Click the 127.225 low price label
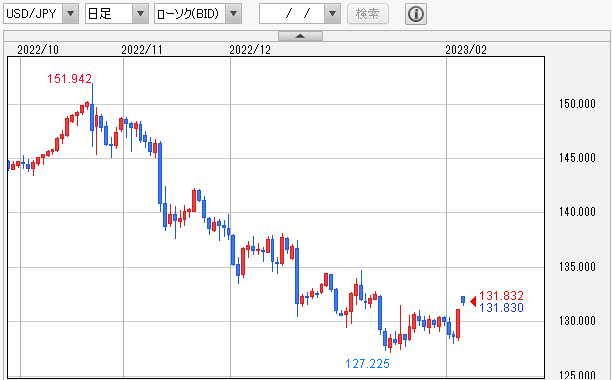Viewport: 612px width, 380px height. (367, 364)
